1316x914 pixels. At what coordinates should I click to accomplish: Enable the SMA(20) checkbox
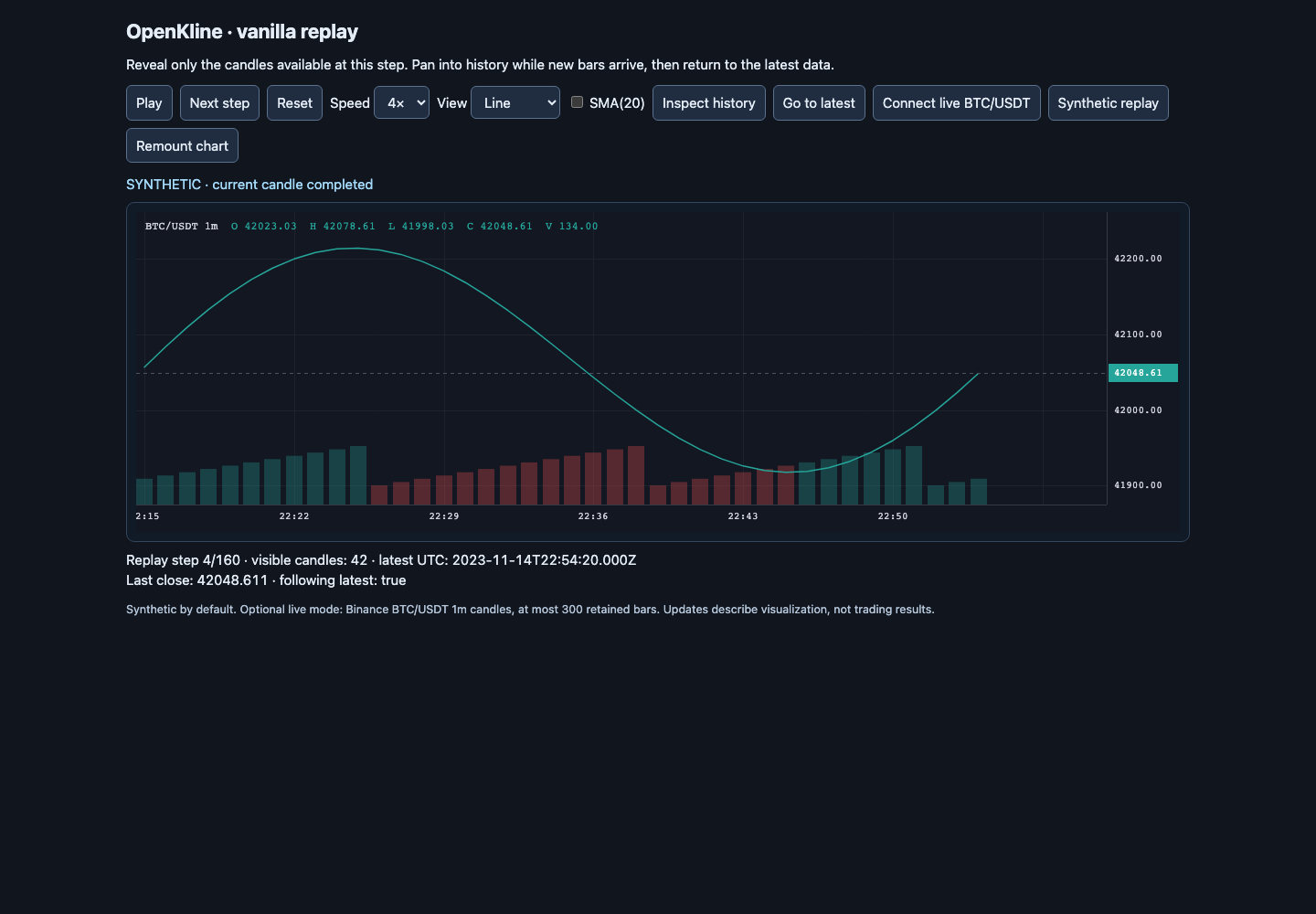click(x=577, y=102)
